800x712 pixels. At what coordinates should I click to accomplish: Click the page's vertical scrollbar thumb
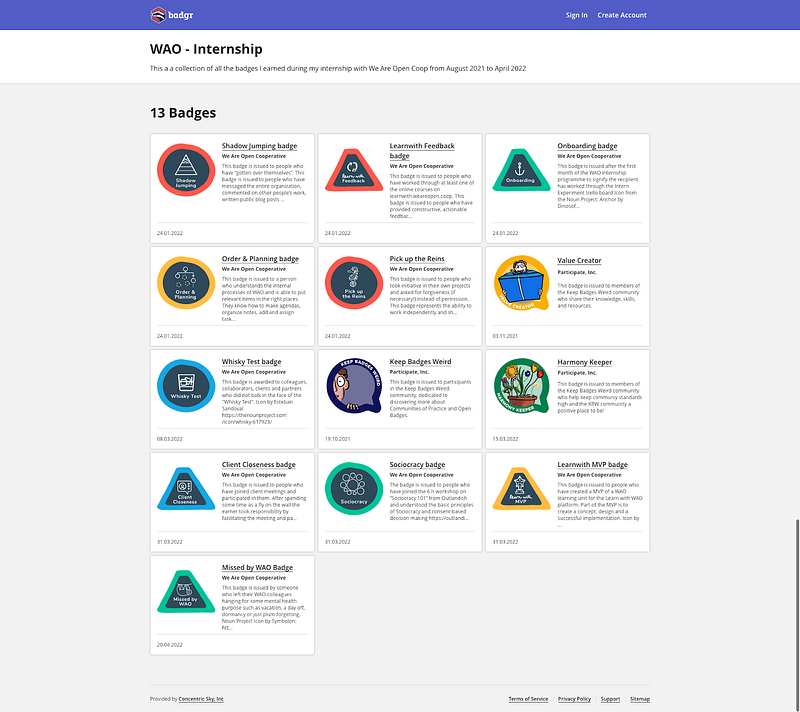pyautogui.click(x=797, y=615)
